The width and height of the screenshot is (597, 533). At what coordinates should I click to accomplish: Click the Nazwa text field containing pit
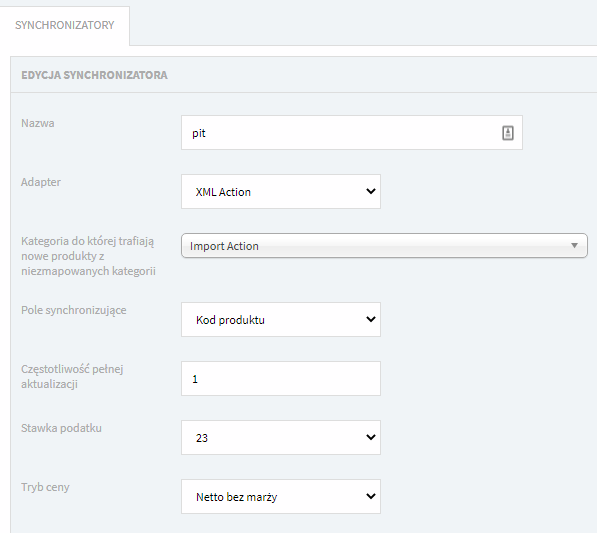[x=352, y=132]
